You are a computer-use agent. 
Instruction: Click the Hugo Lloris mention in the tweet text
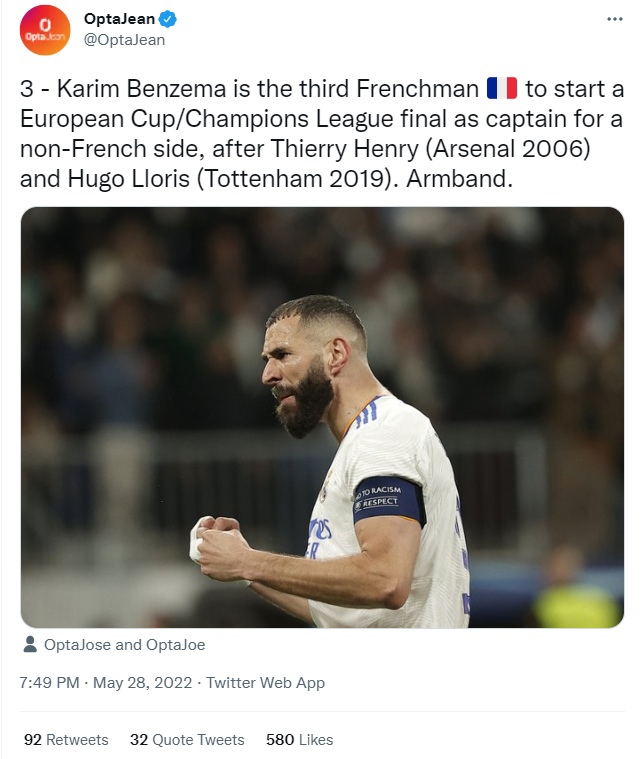point(129,179)
